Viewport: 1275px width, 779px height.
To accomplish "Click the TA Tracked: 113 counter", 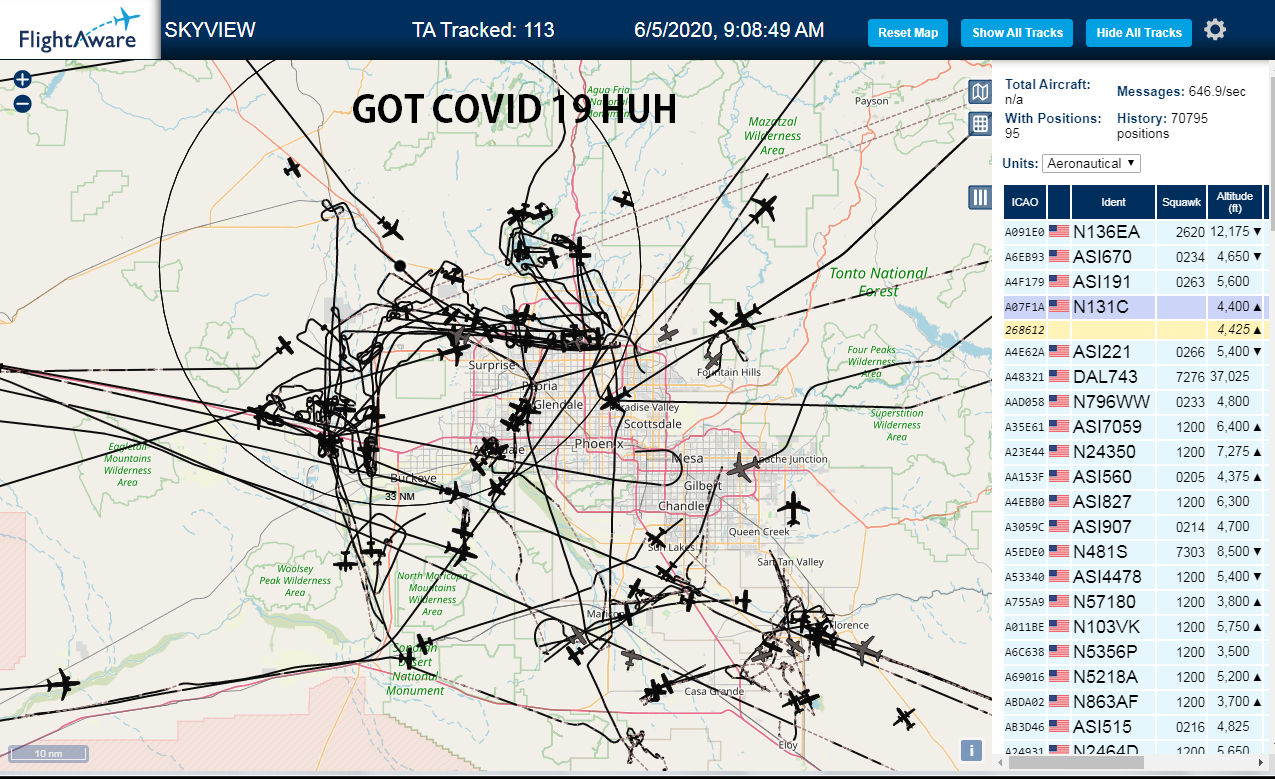I will (483, 30).
